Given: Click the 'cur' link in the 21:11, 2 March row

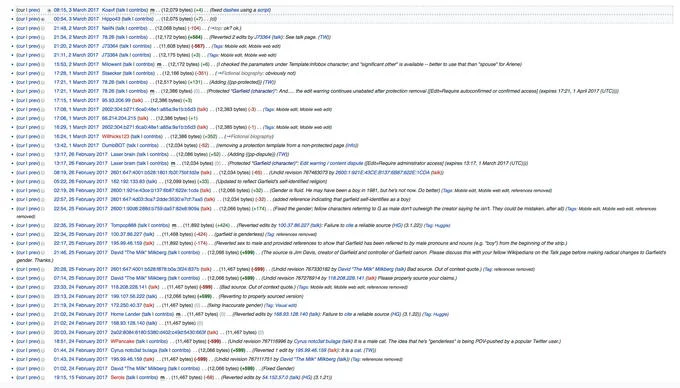Looking at the screenshot, I should pyautogui.click(x=21, y=55).
